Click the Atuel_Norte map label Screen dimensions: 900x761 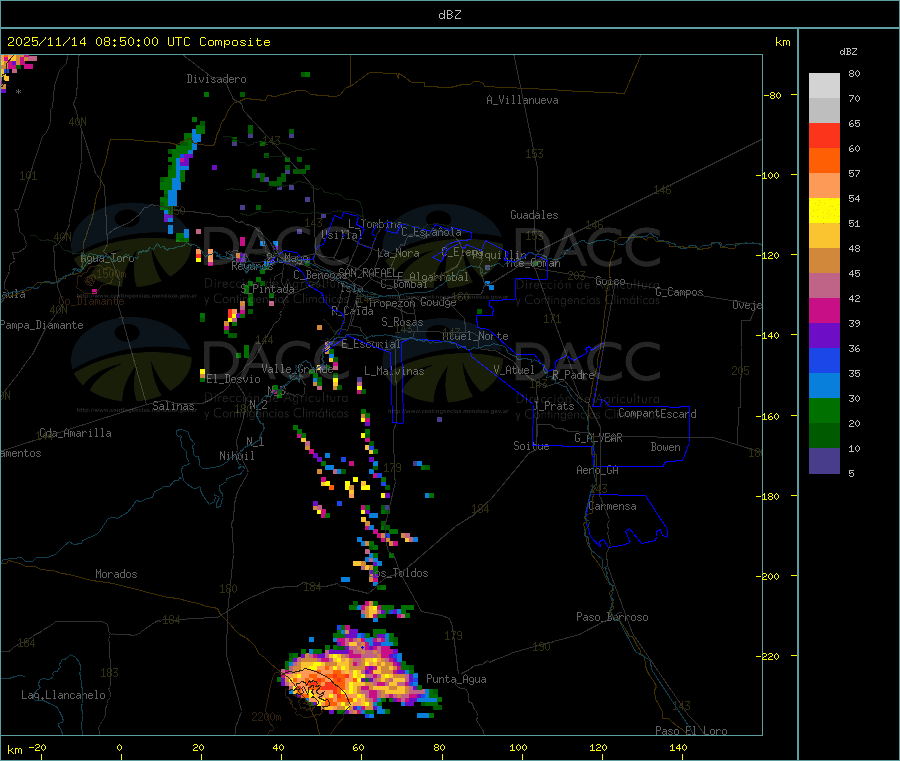[x=475, y=336]
